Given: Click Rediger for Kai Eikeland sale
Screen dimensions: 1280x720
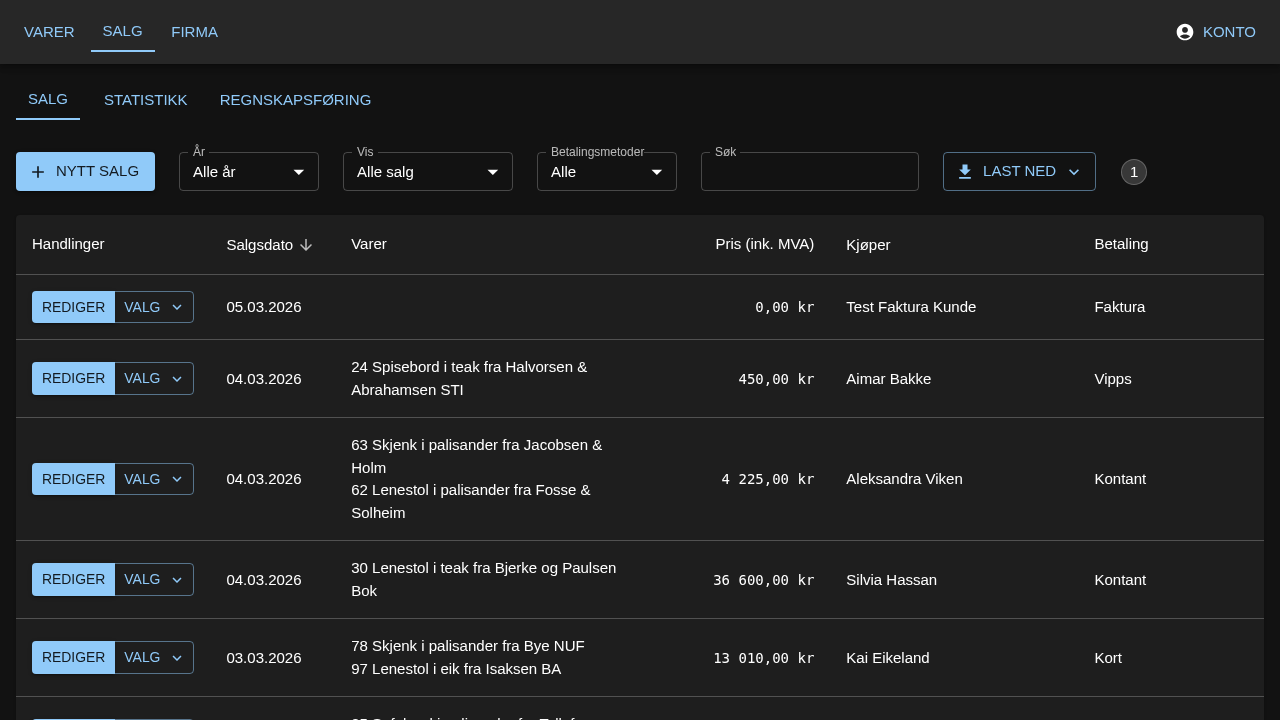Looking at the screenshot, I should click(73, 658).
